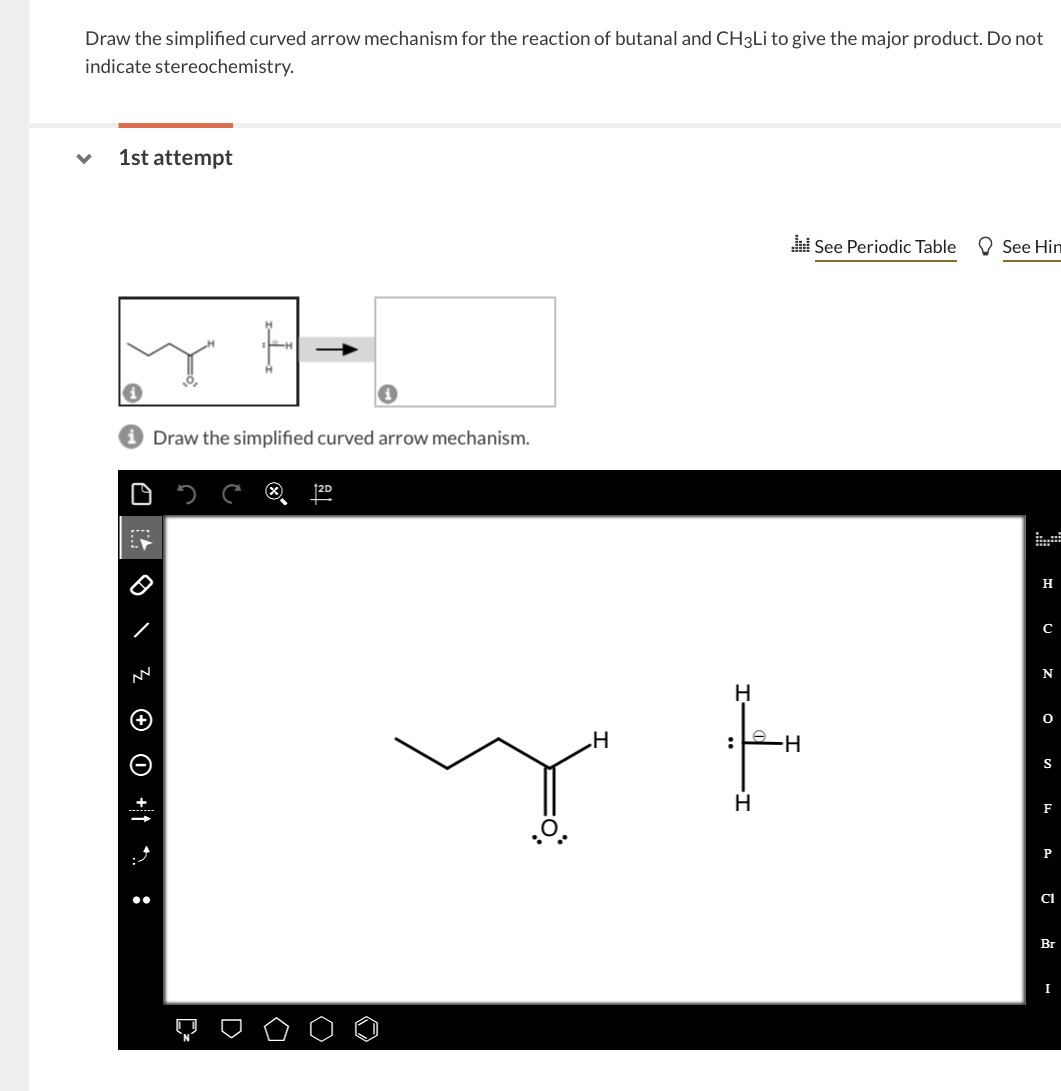Select the empty product step box
The height and width of the screenshot is (1091, 1061).
465,351
